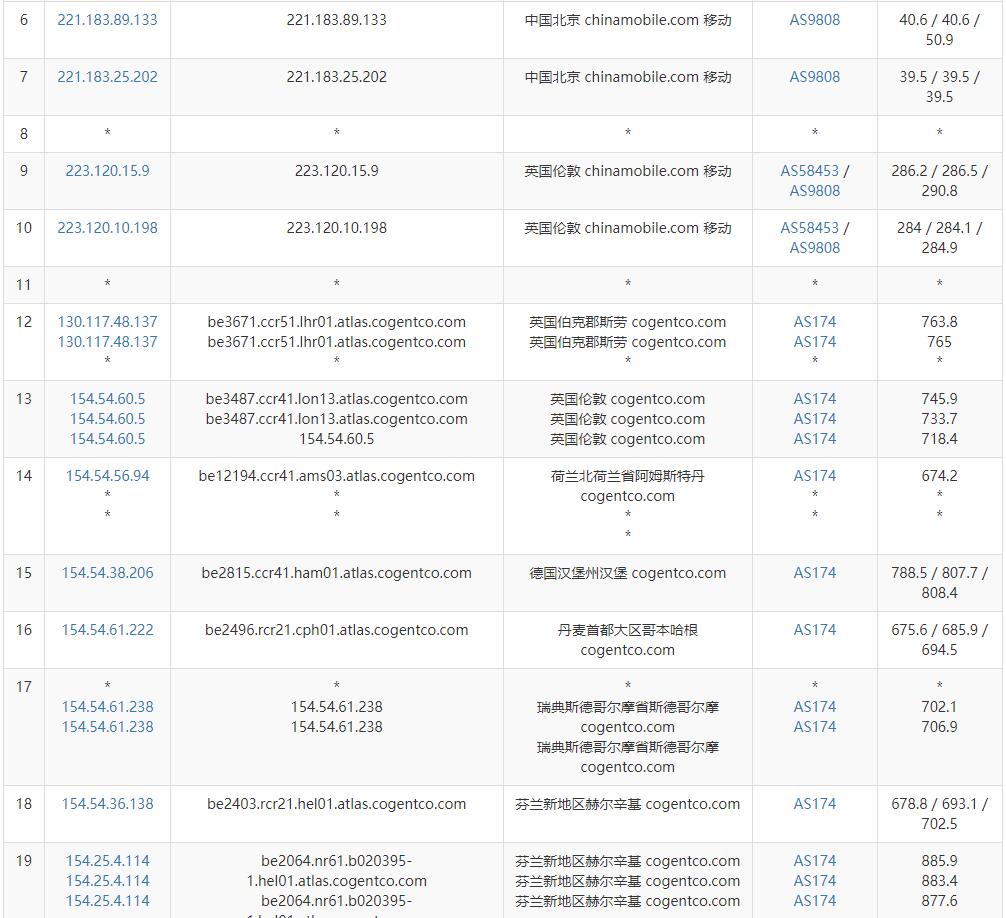The width and height of the screenshot is (1006, 918).
Task: Click the 154.54.36.138 IP link
Action: tap(107, 804)
